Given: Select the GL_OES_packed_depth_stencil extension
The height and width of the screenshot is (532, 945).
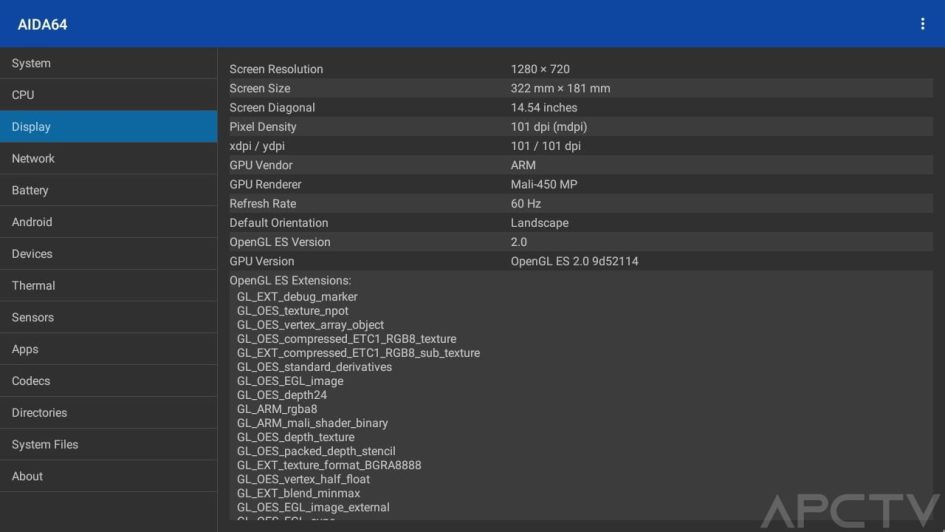Looking at the screenshot, I should (316, 451).
